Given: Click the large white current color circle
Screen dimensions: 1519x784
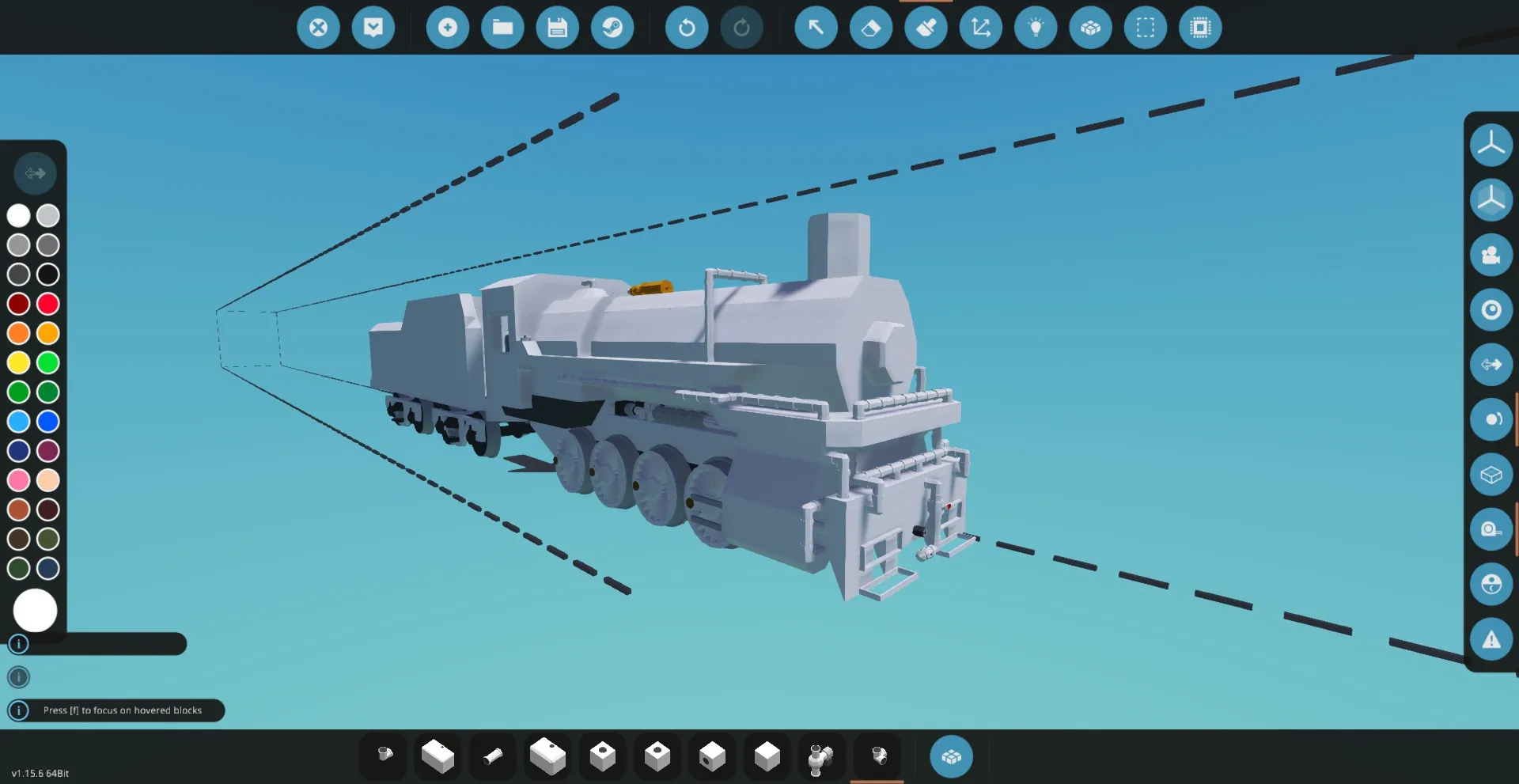Looking at the screenshot, I should pos(35,611).
